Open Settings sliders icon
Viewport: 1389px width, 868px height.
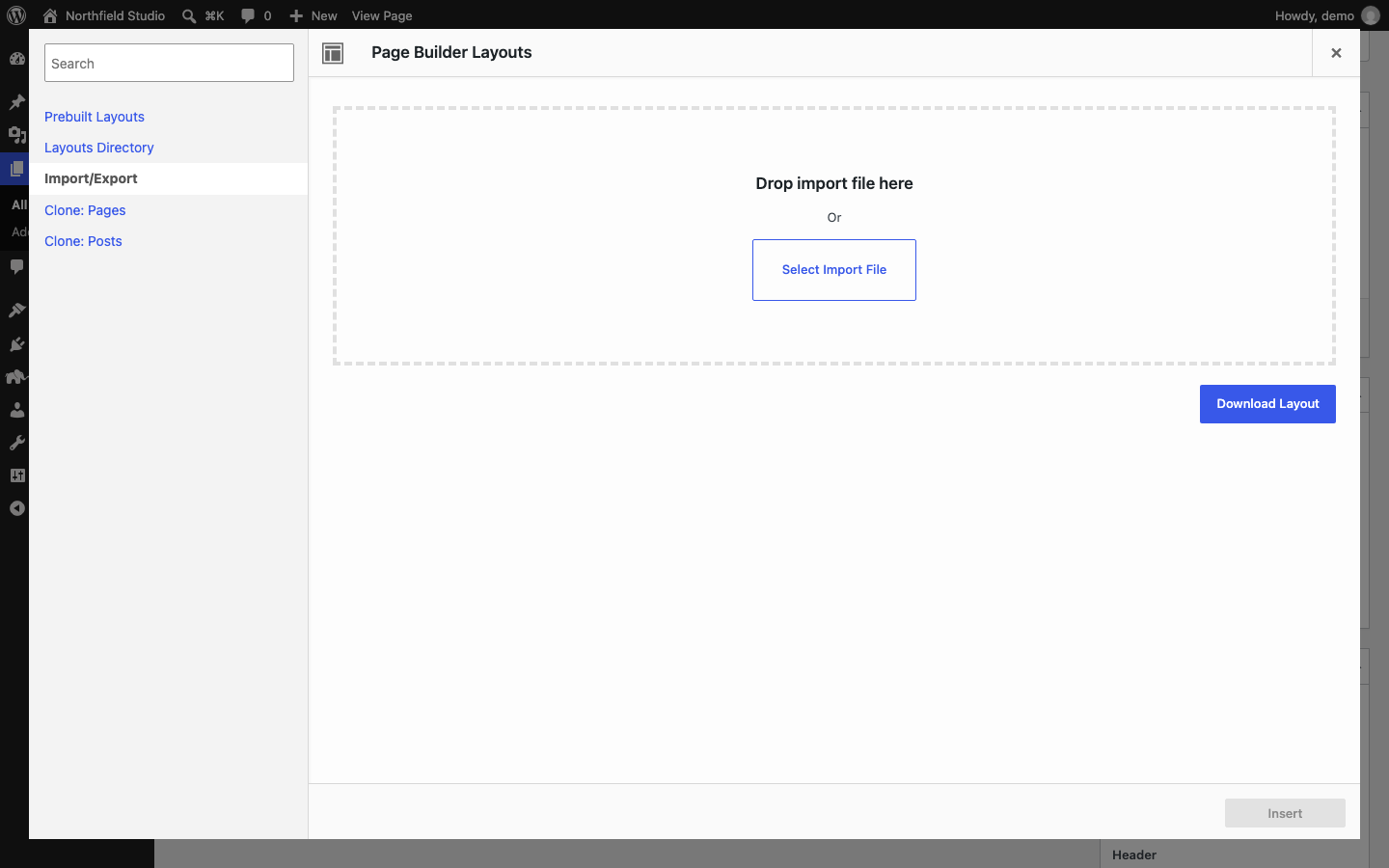(16, 475)
